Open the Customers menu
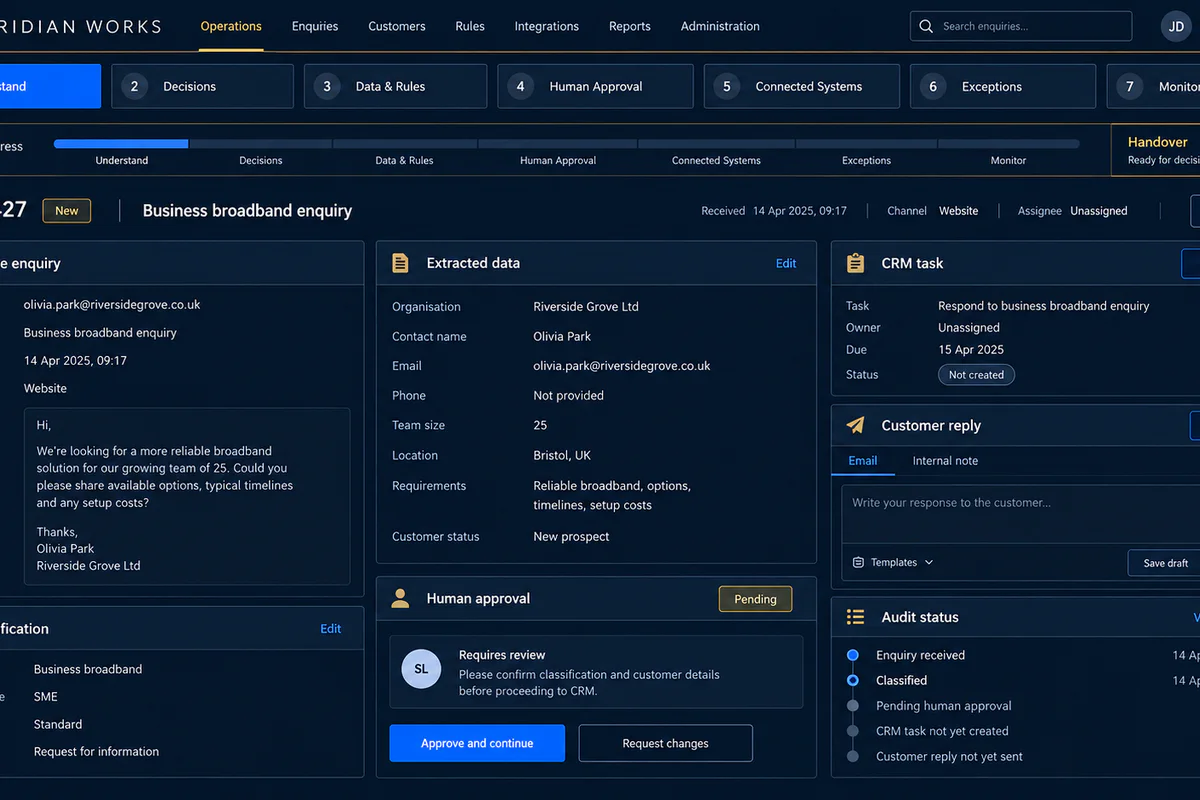 click(397, 26)
